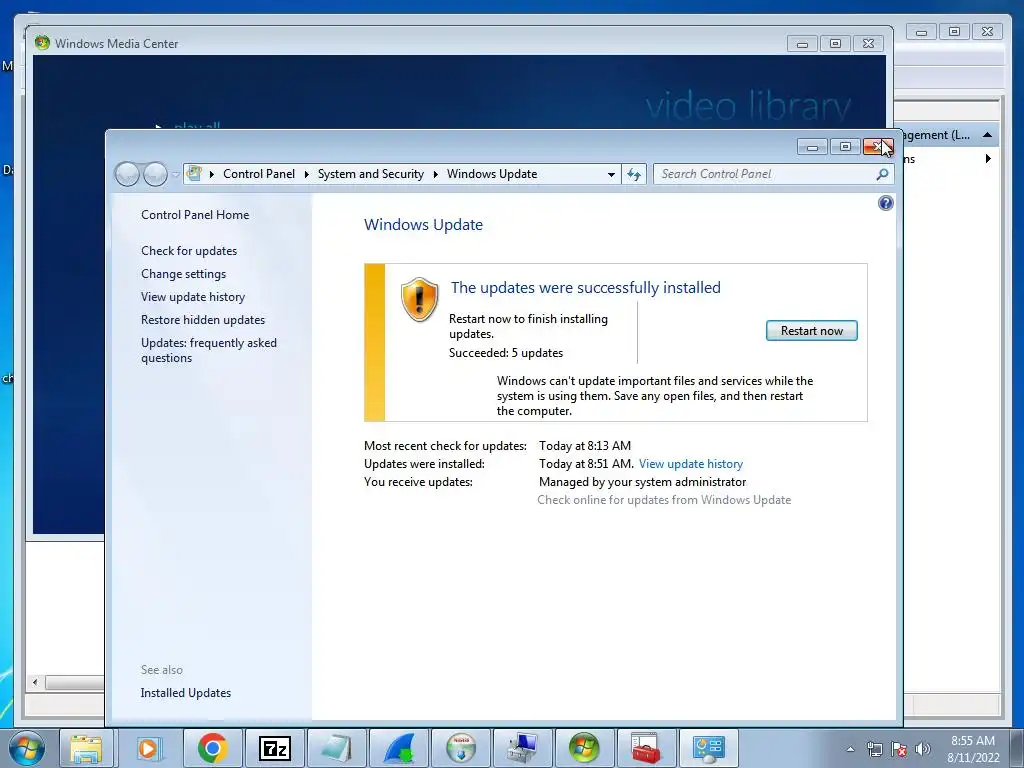The image size is (1024, 768).
Task: Open Google Chrome from the taskbar
Action: 212,748
